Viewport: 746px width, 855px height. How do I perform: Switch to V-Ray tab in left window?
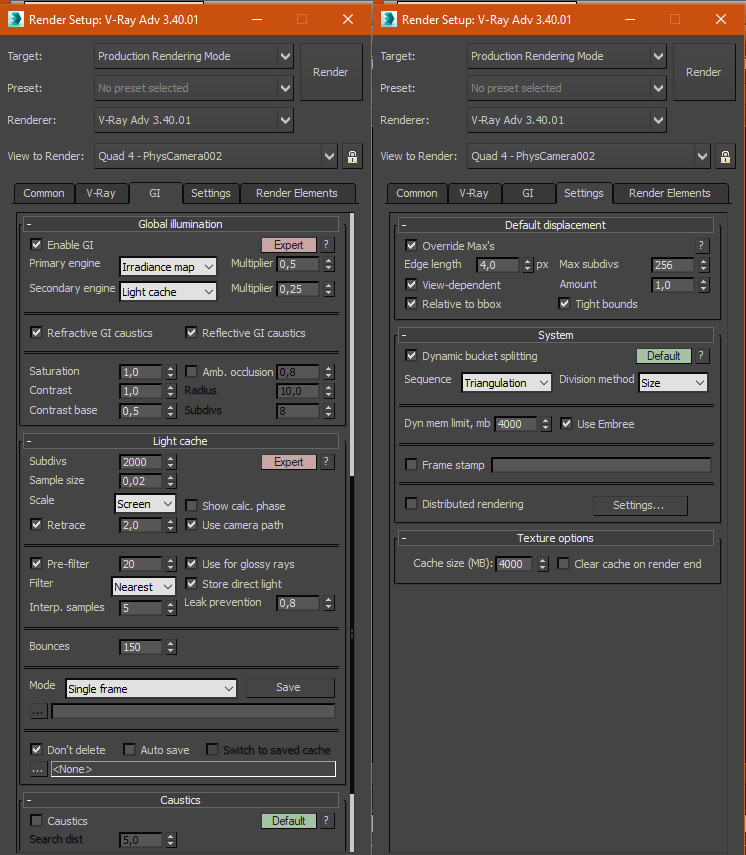coord(101,194)
